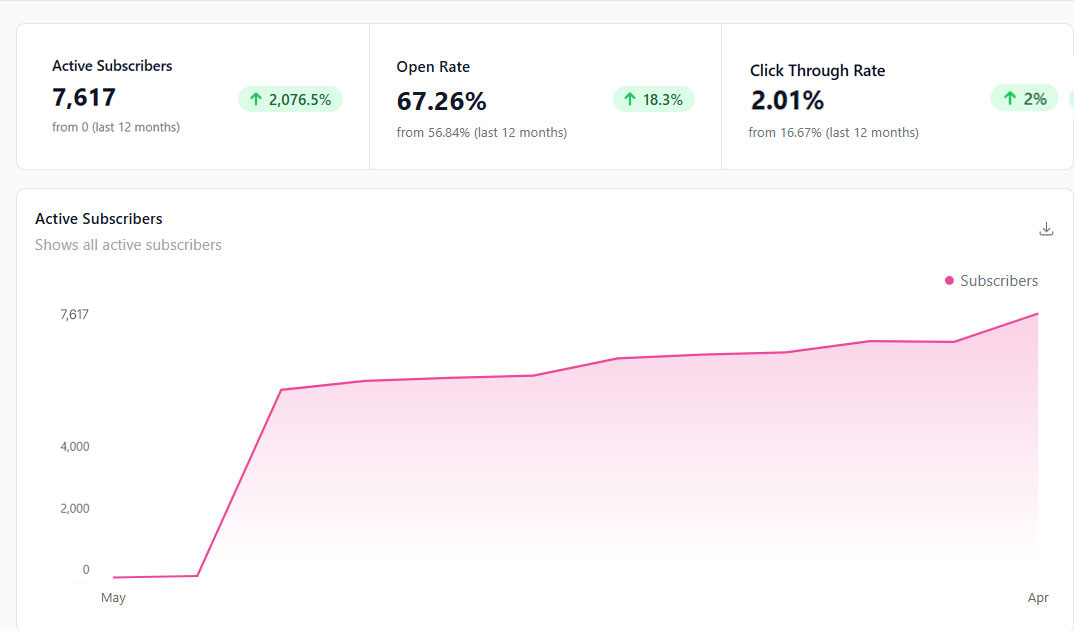
Task: Open the Active Subscribers stat card title
Action: tap(112, 66)
